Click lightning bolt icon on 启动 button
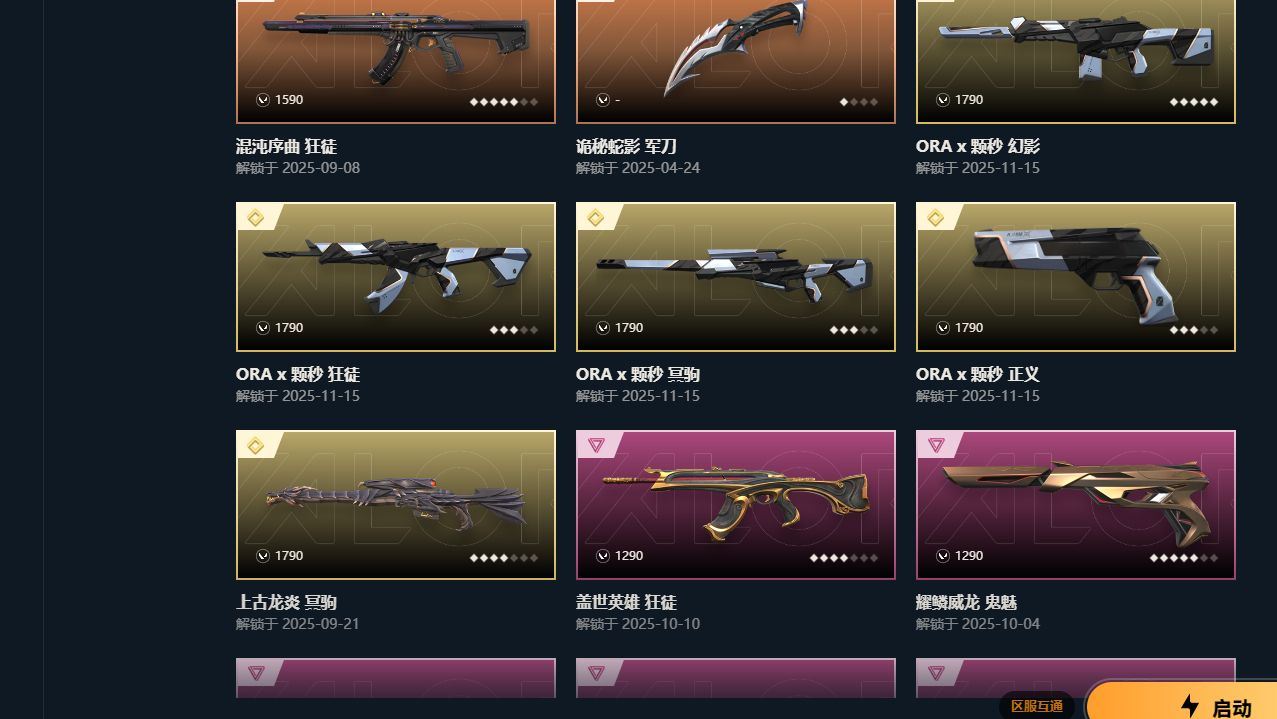1277x719 pixels. (x=1190, y=706)
